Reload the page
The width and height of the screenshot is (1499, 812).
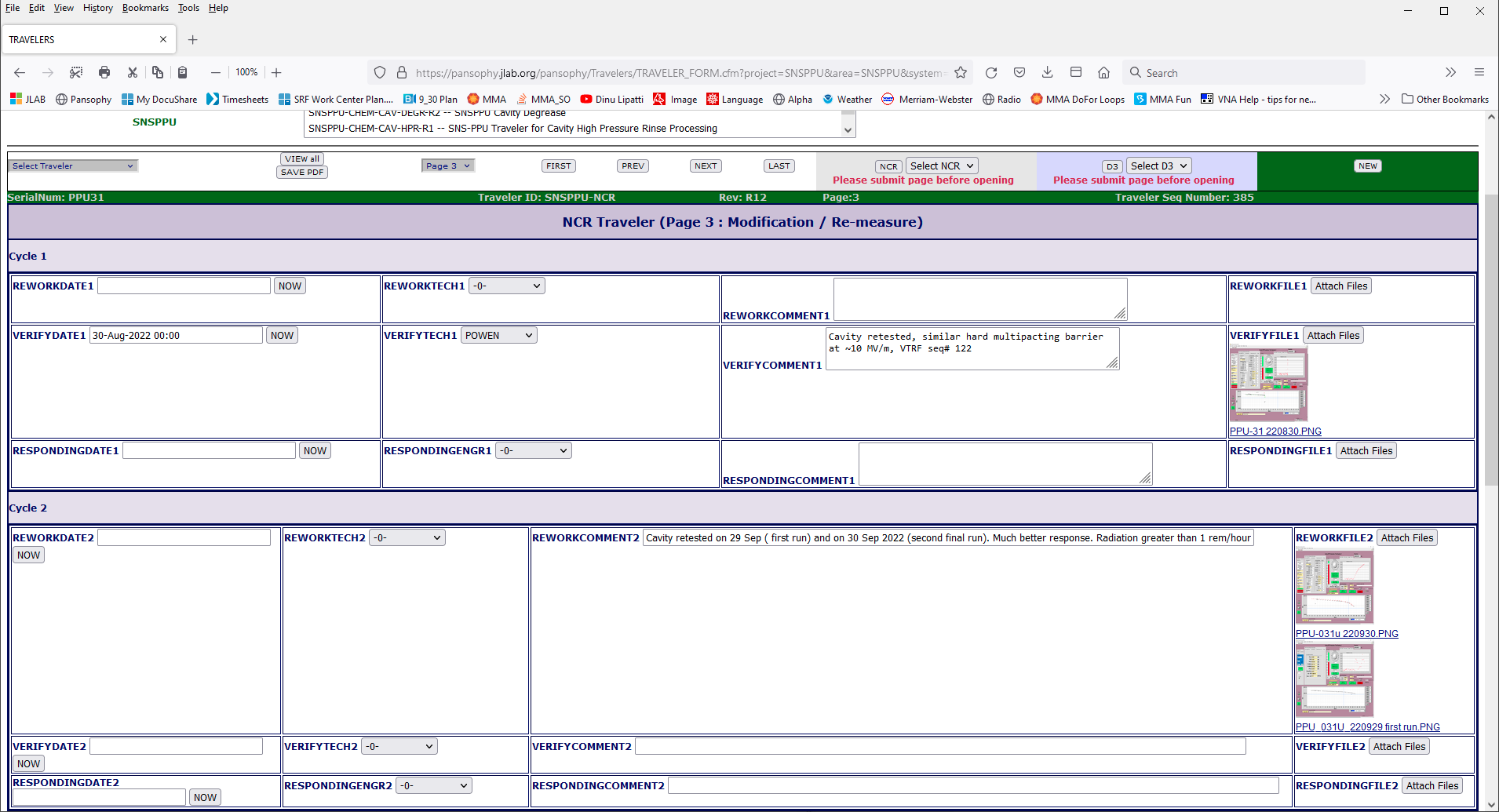pos(991,72)
